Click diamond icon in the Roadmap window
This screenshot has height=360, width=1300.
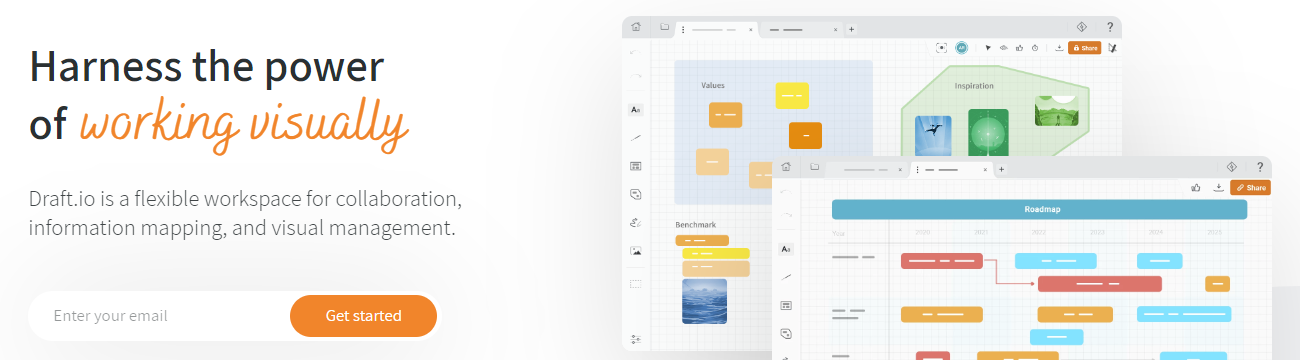coord(1232,167)
